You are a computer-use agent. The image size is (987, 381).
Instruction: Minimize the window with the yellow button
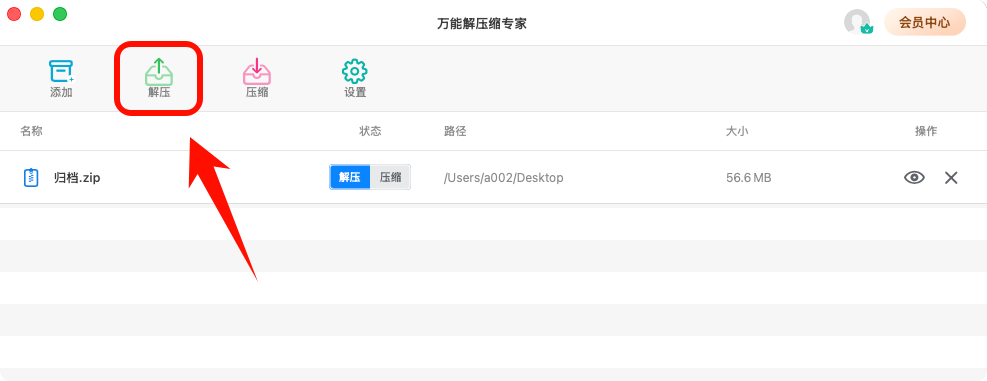(x=37, y=14)
